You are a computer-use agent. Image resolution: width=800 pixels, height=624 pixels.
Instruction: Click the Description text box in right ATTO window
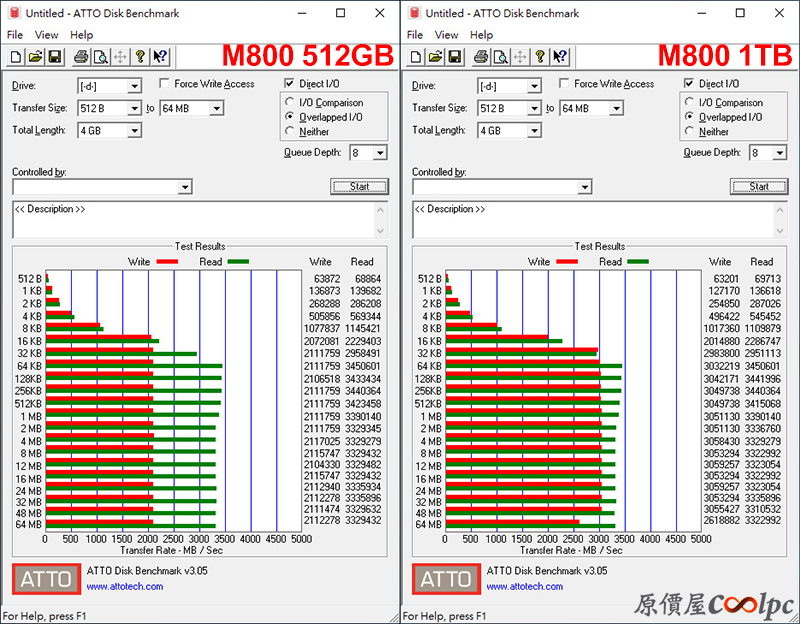pyautogui.click(x=594, y=220)
